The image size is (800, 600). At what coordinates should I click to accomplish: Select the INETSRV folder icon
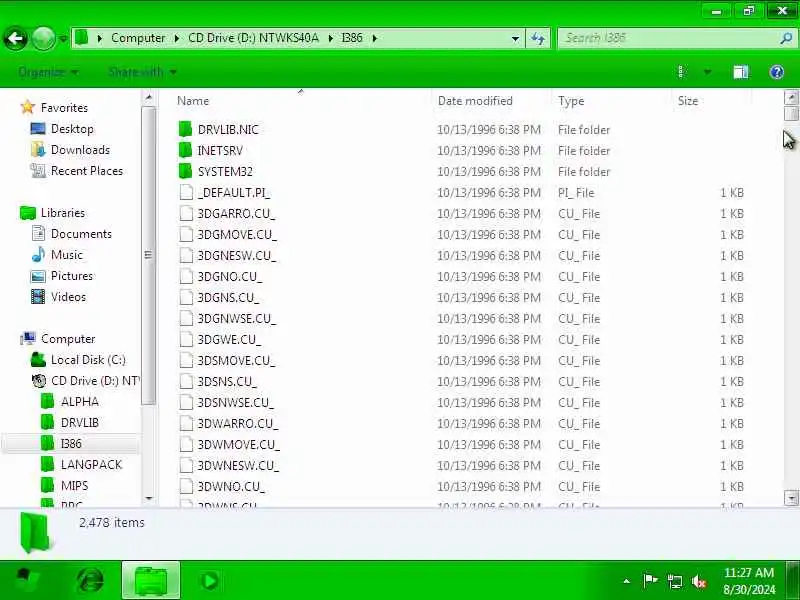[x=186, y=150]
